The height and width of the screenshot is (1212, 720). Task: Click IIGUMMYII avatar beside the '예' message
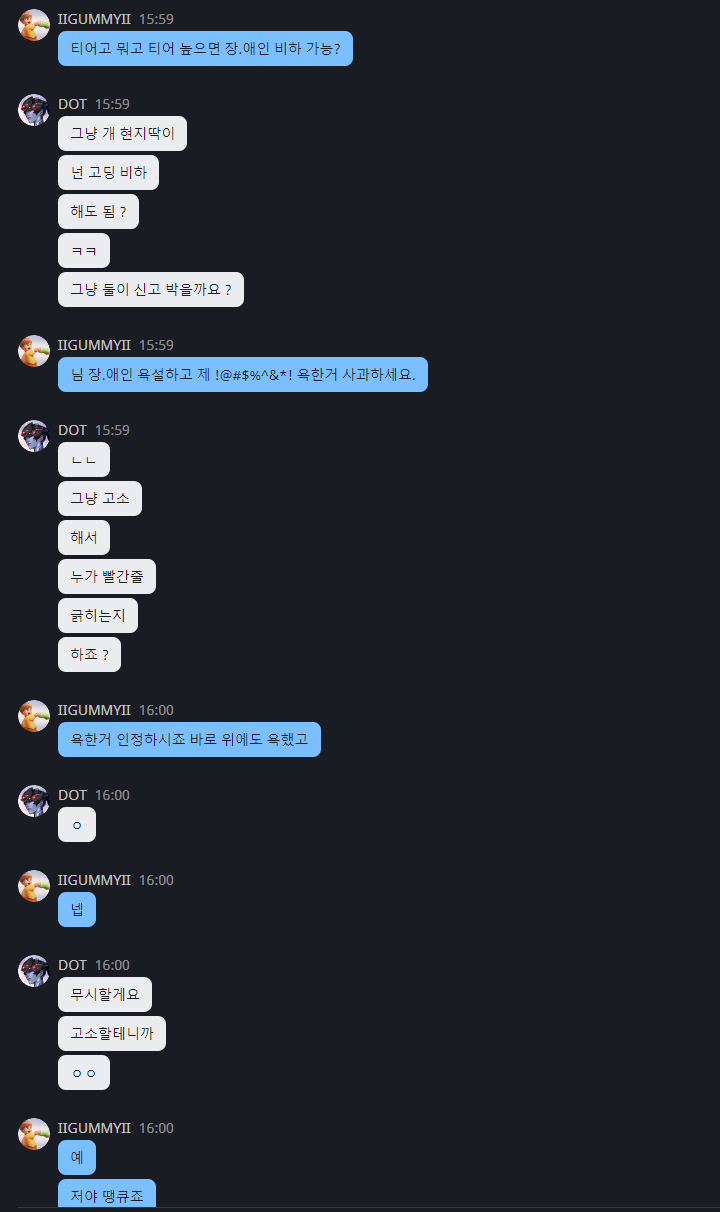[x=34, y=1134]
